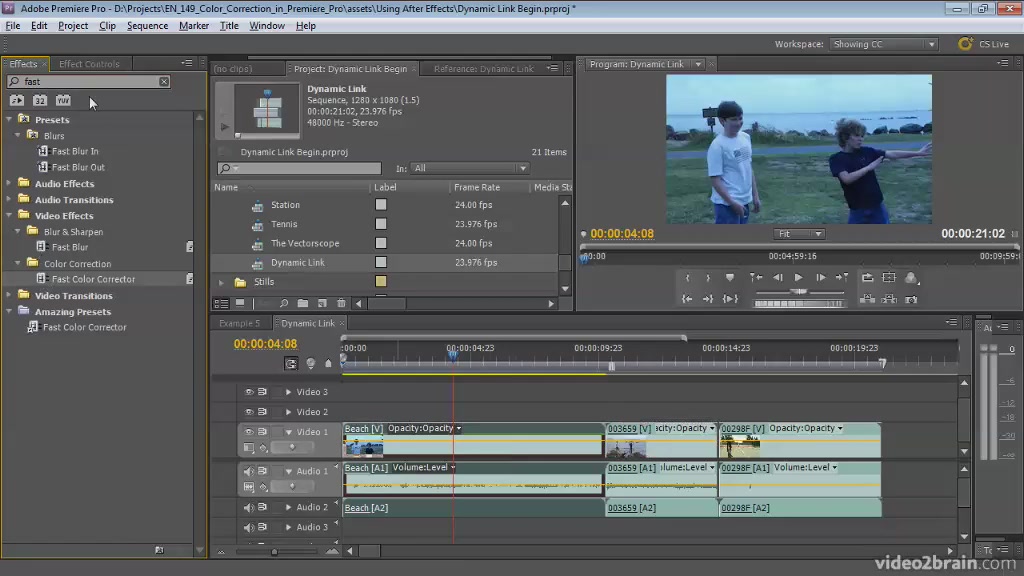Open the Marker menu
The width and height of the screenshot is (1024, 576).
click(194, 25)
